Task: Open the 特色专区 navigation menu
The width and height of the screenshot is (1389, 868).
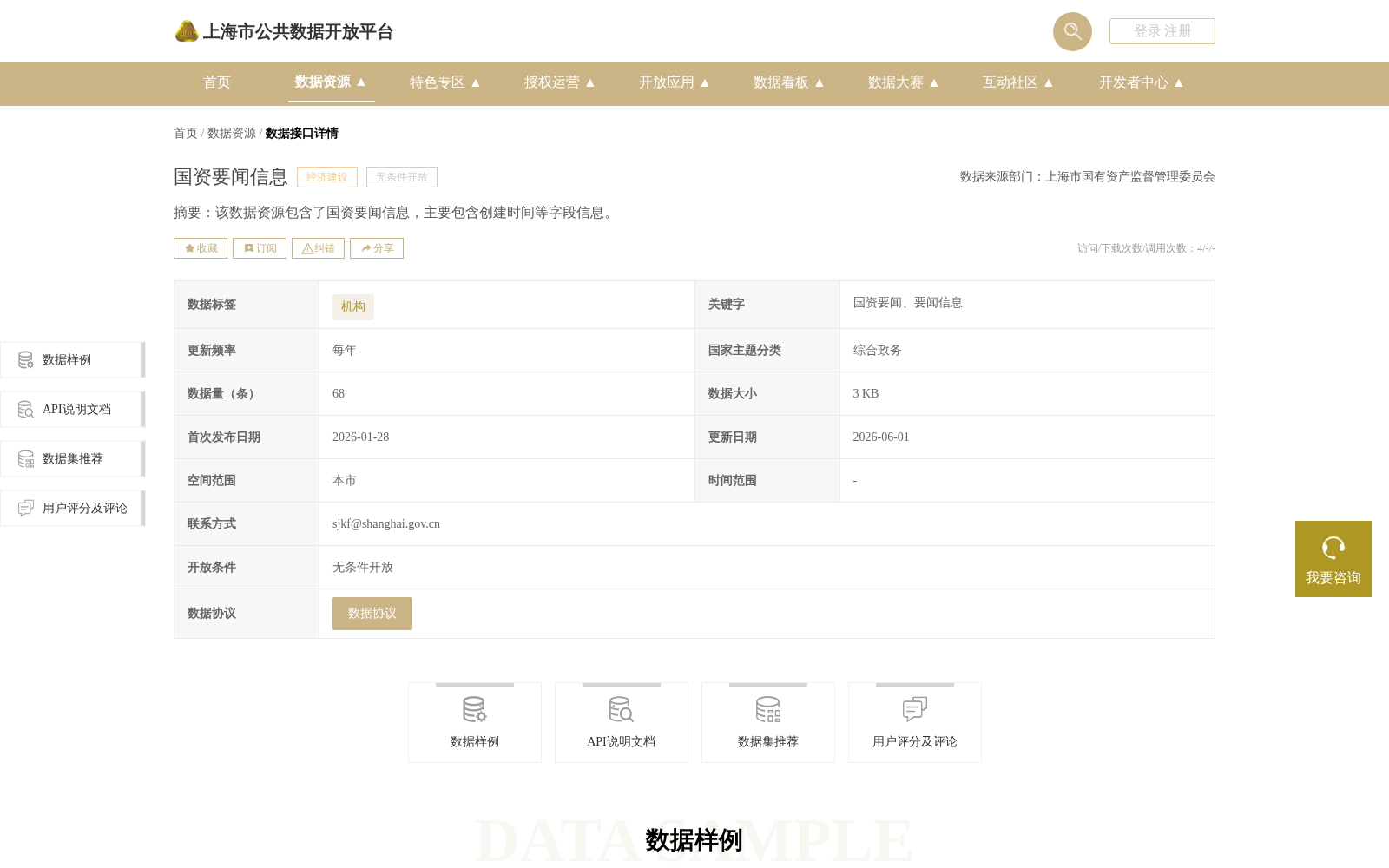Action: pyautogui.click(x=445, y=82)
